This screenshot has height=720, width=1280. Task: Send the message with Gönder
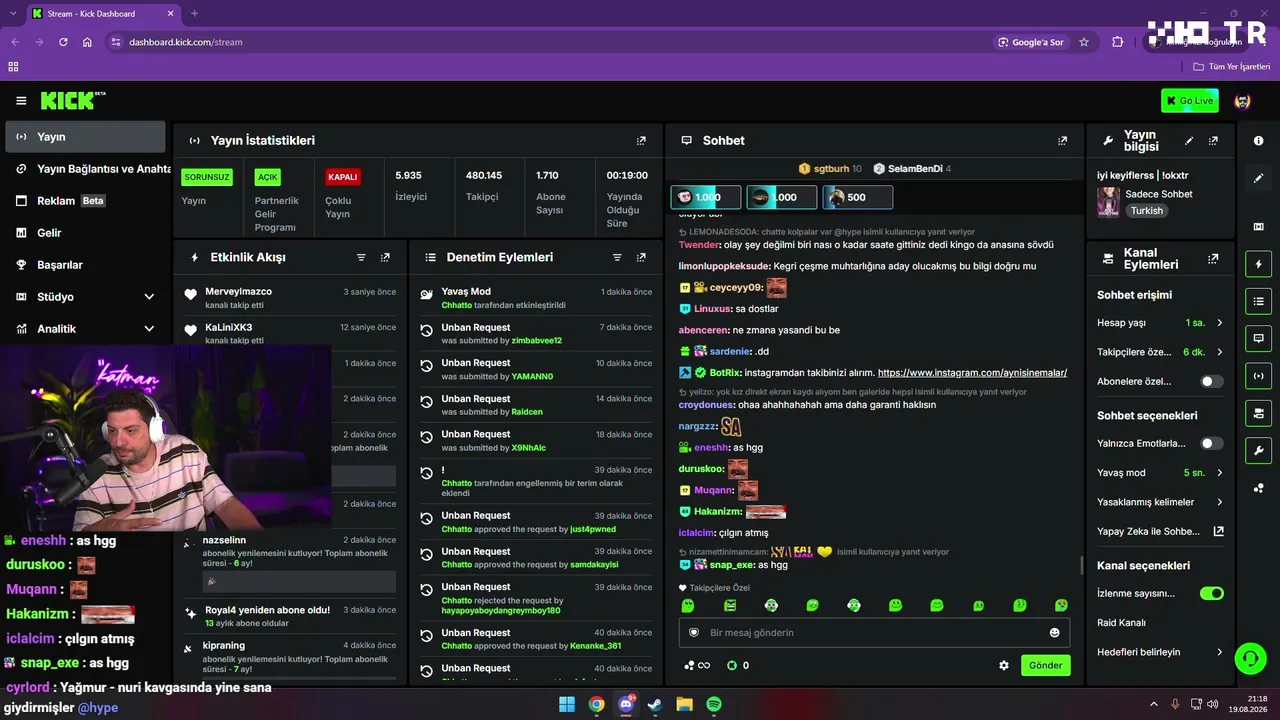pyautogui.click(x=1045, y=665)
